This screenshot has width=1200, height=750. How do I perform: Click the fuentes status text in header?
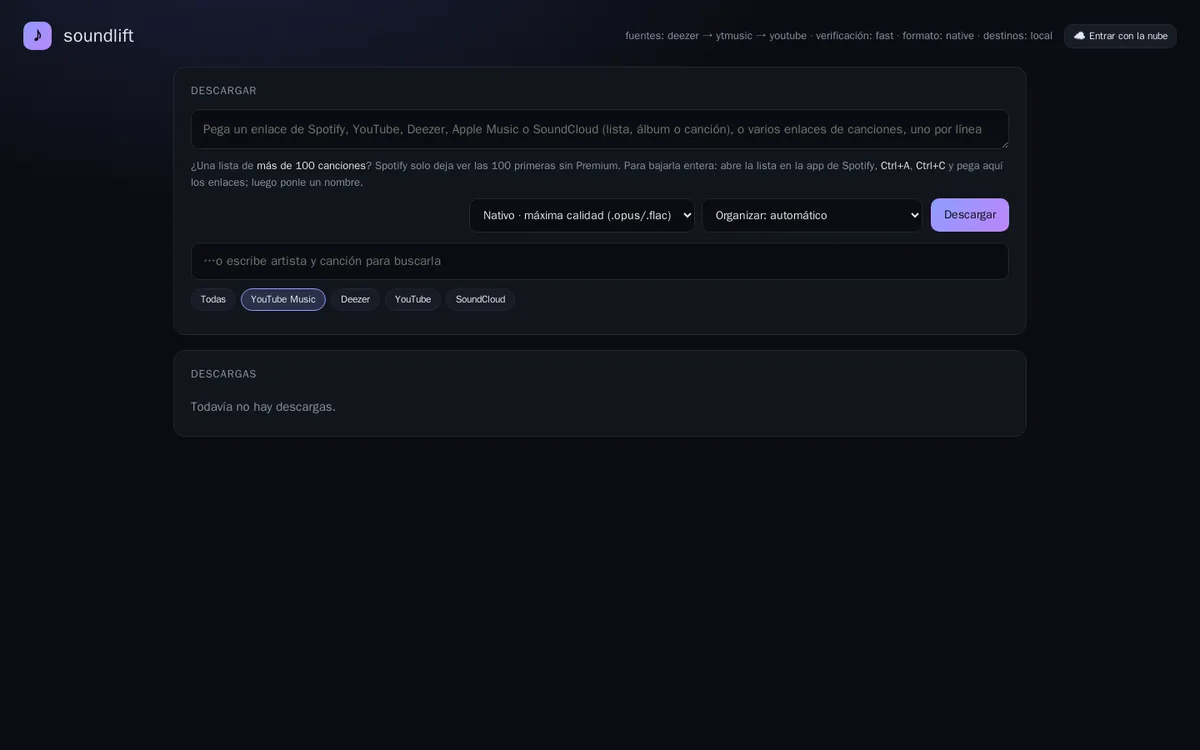point(839,36)
